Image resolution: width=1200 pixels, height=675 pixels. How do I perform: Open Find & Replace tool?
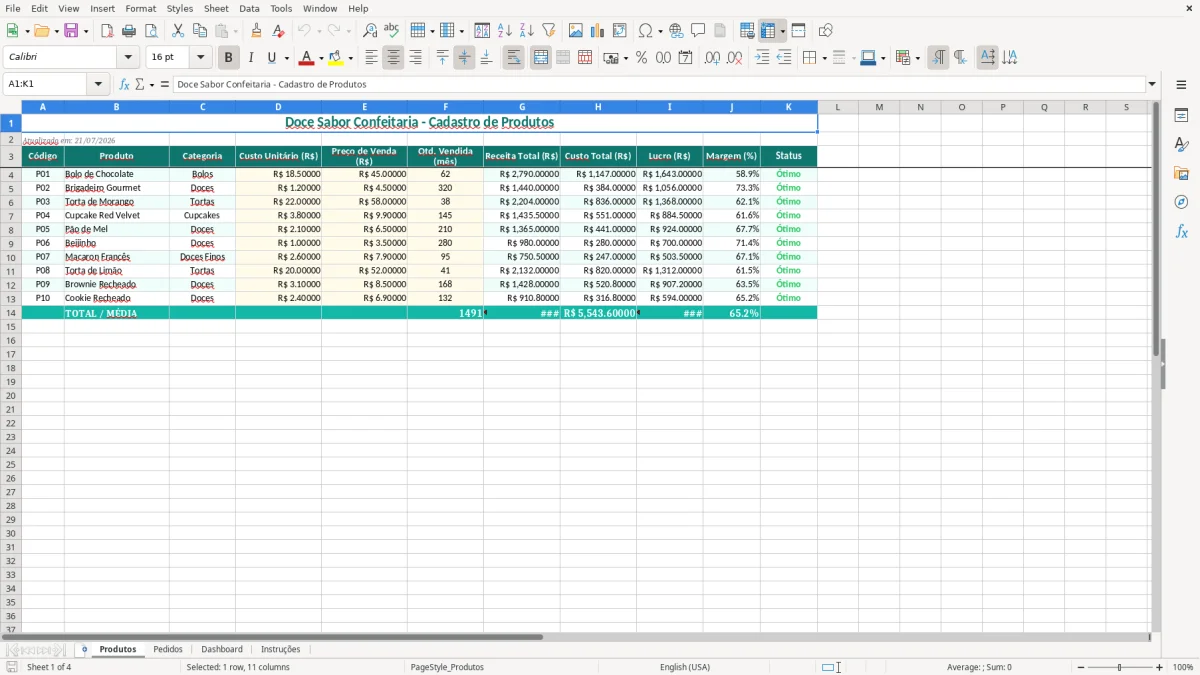pos(370,31)
